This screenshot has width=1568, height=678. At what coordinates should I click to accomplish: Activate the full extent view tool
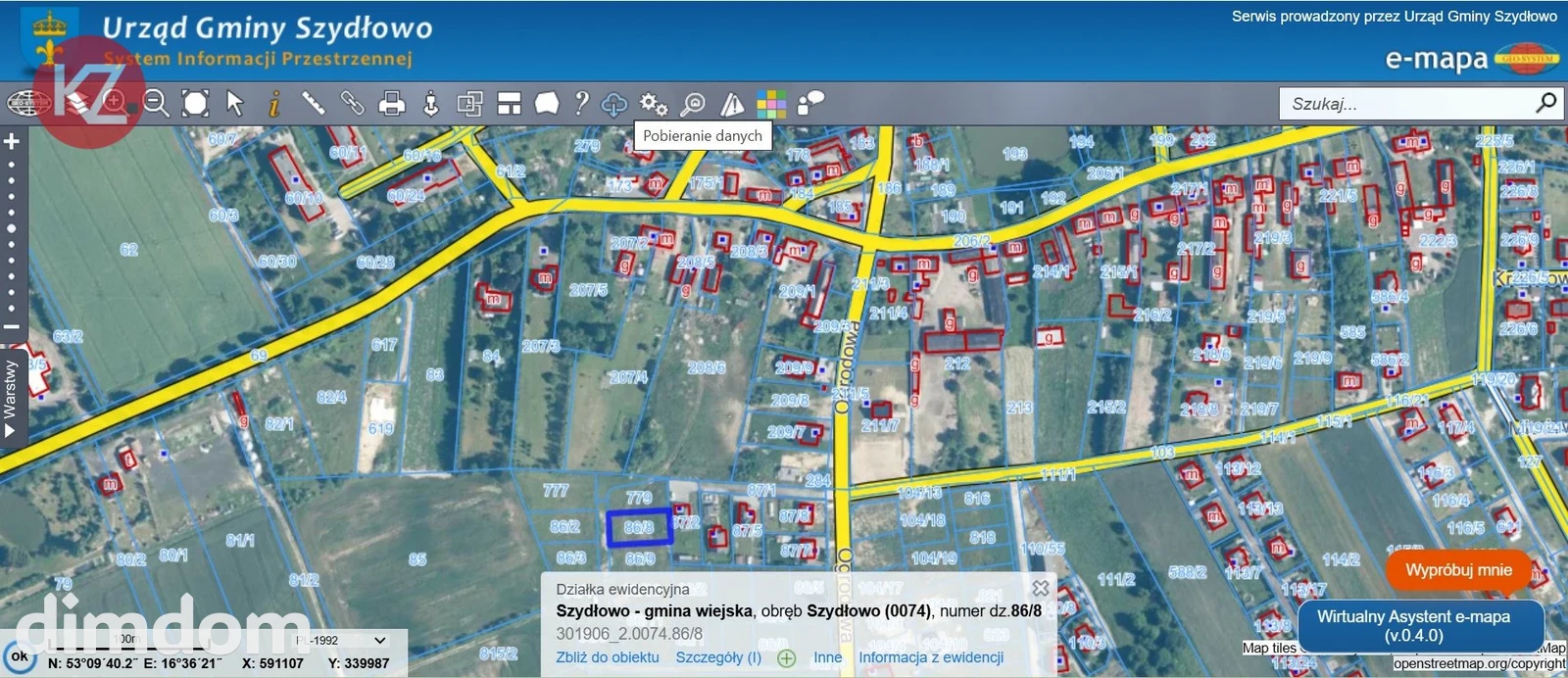pyautogui.click(x=196, y=103)
